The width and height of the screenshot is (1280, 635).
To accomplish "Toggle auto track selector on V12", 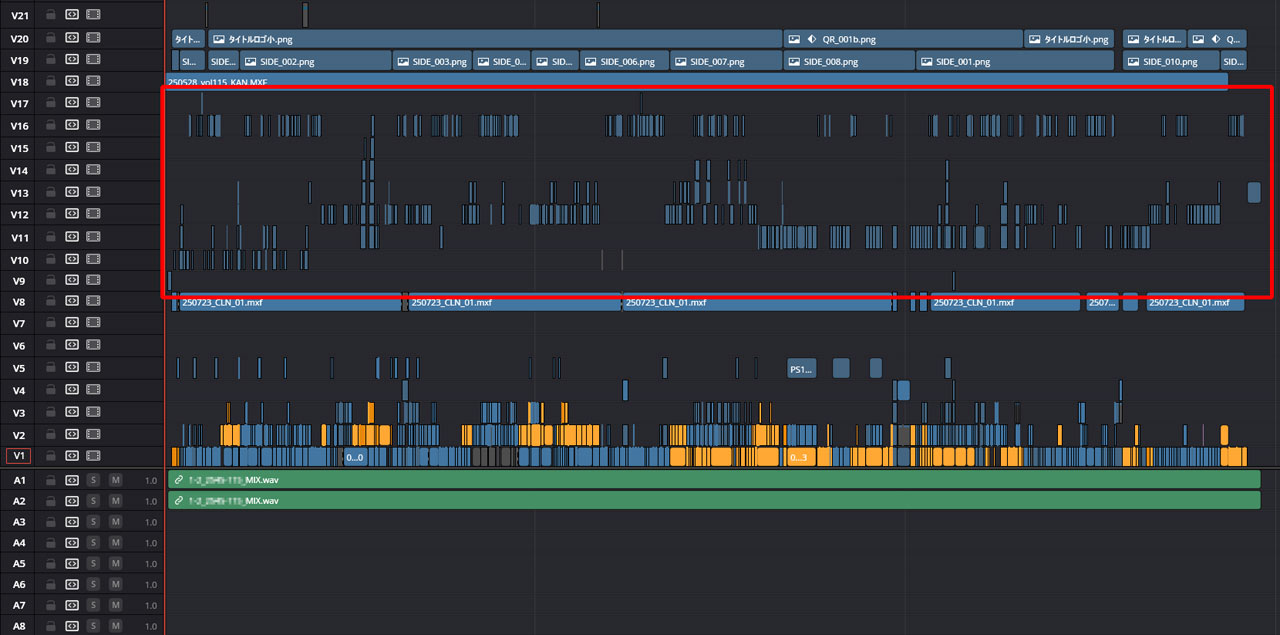I will point(72,214).
